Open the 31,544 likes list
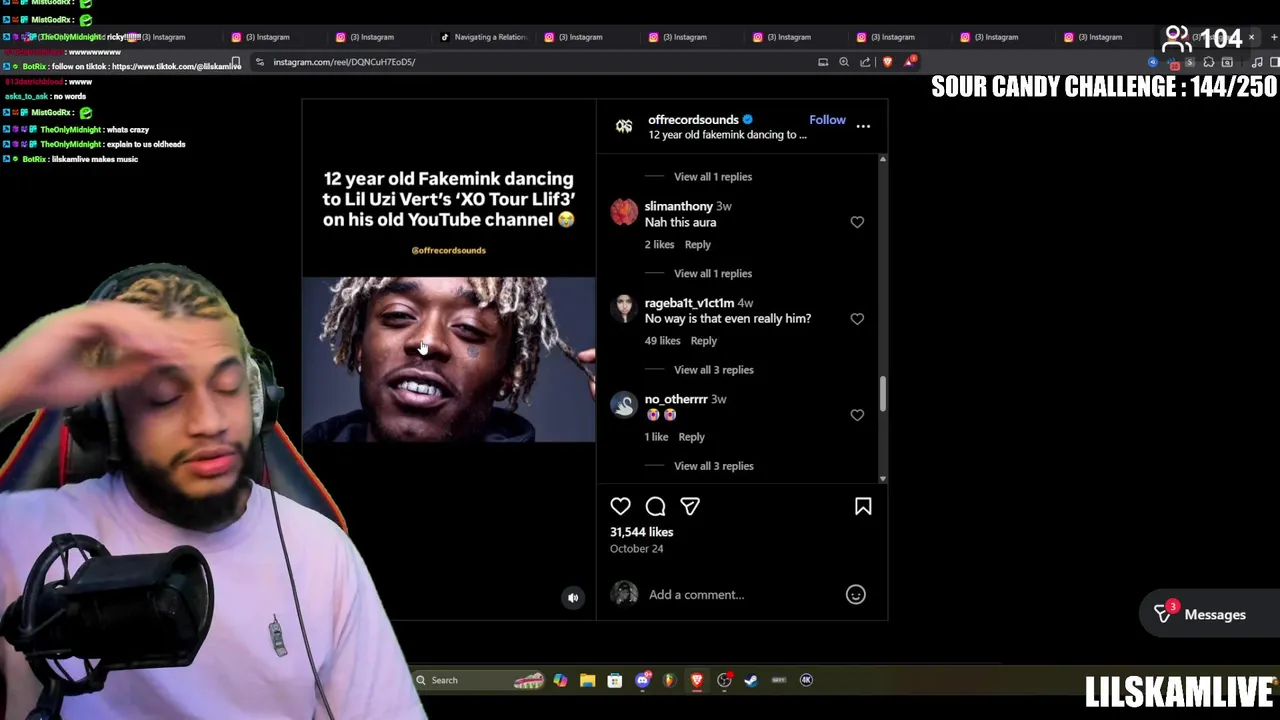Viewport: 1280px width, 720px height. point(641,532)
